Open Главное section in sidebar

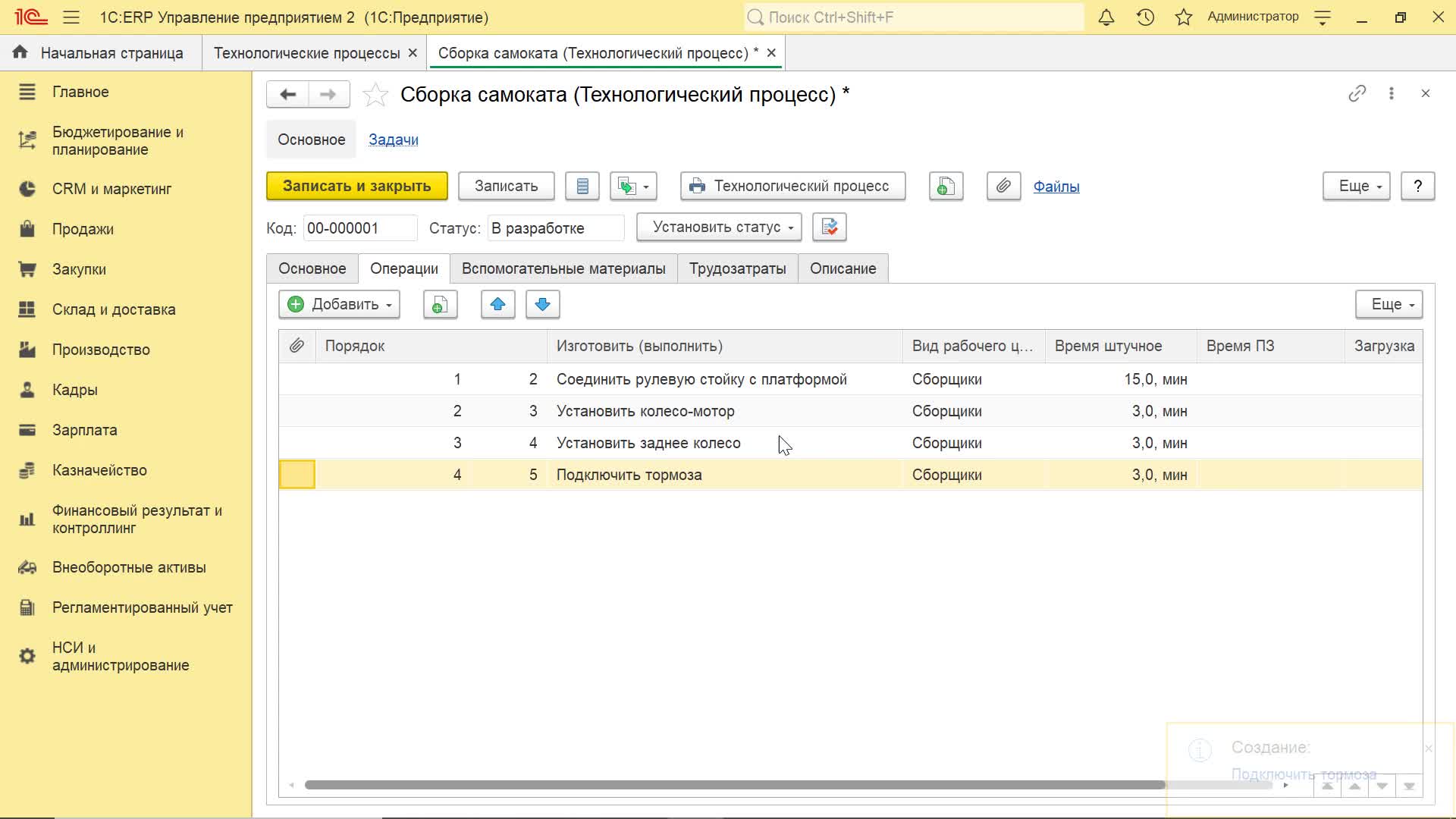click(80, 92)
